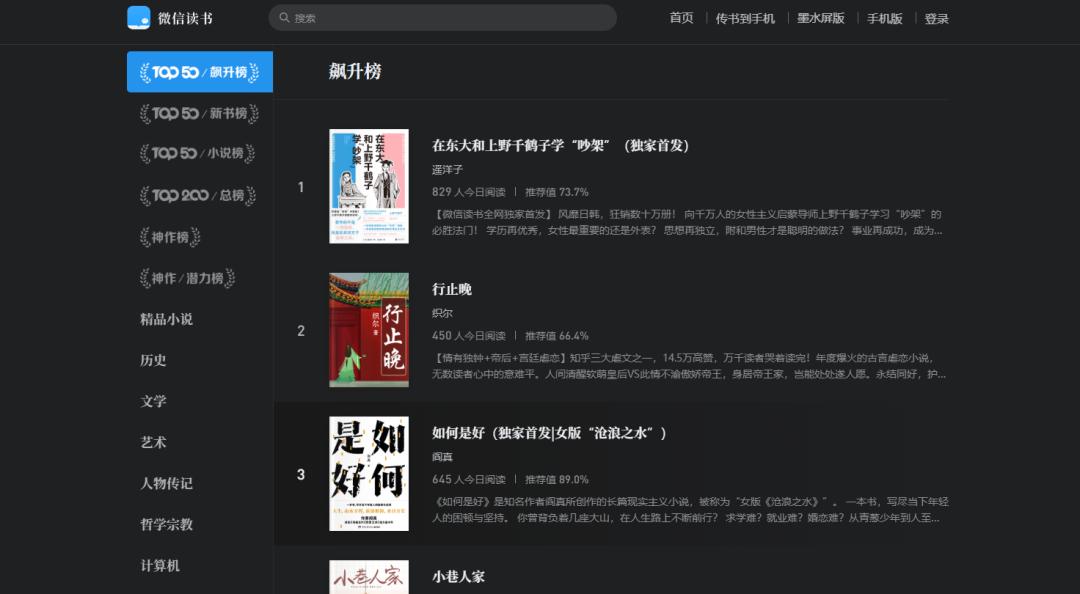Select the TOP50 飙升榜 ranking icon
Viewport: 1080px width, 594px height.
199,71
